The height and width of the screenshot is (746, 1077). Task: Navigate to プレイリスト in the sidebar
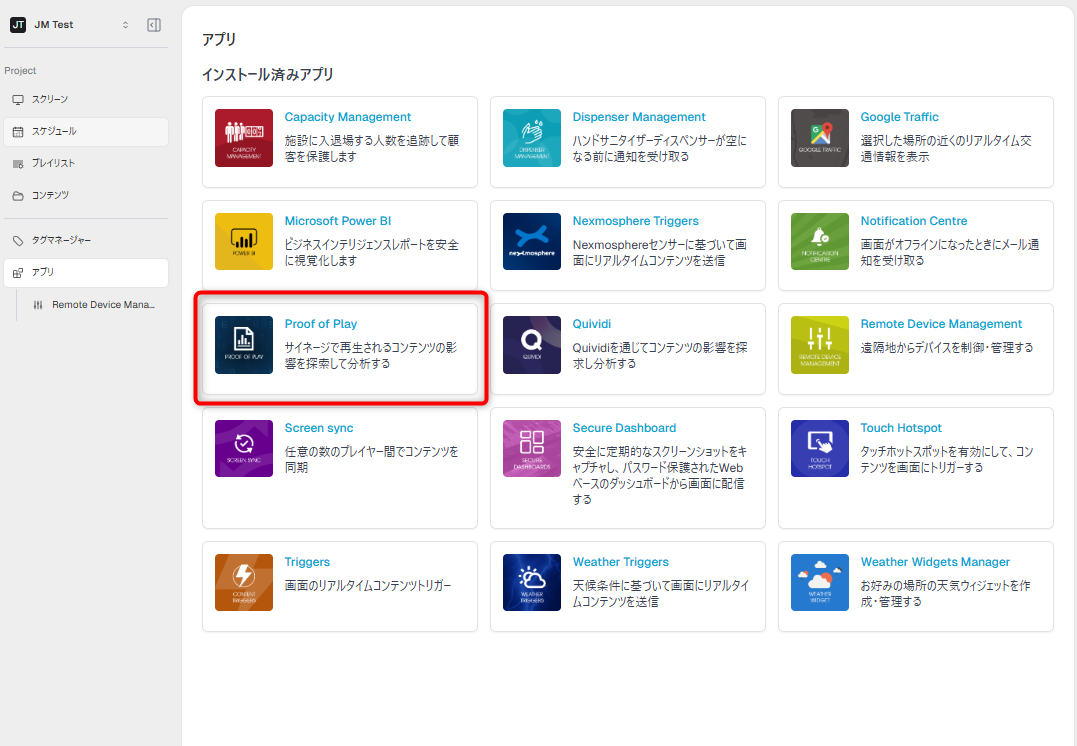(x=86, y=163)
